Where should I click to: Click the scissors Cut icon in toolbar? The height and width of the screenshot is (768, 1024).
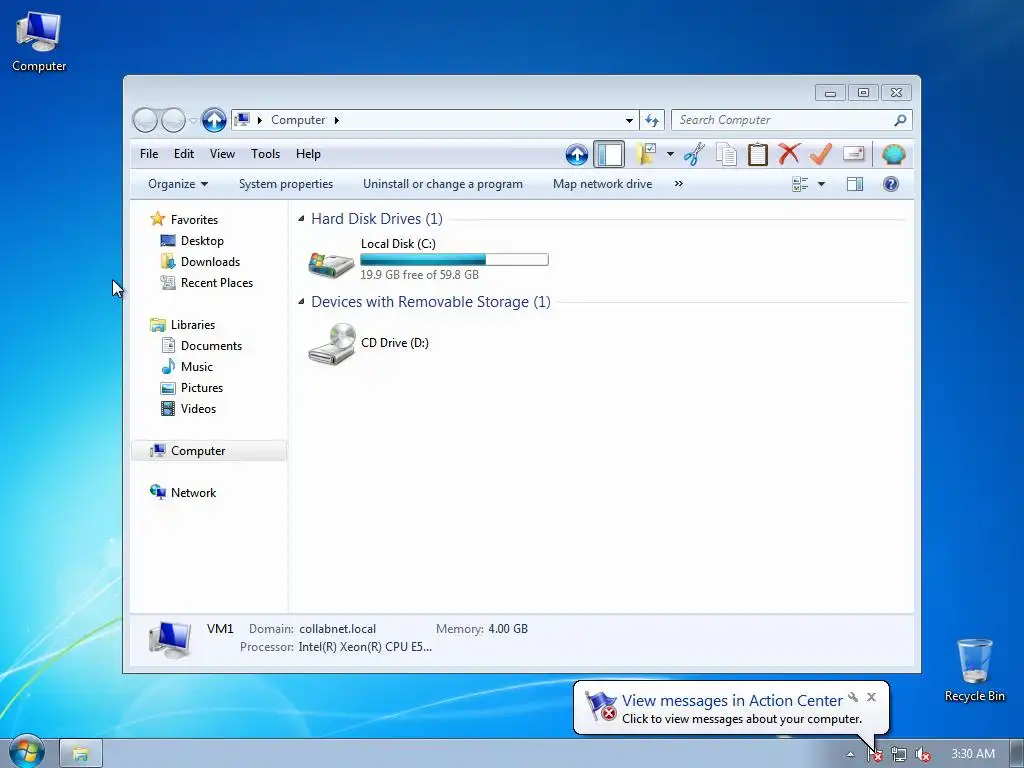coord(694,155)
